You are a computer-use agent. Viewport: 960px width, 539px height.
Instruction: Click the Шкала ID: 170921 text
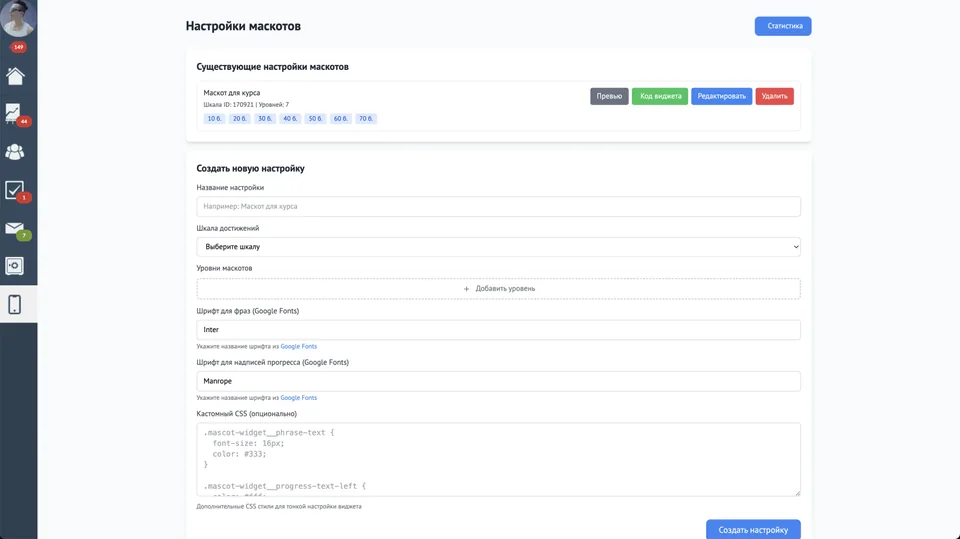[228, 105]
